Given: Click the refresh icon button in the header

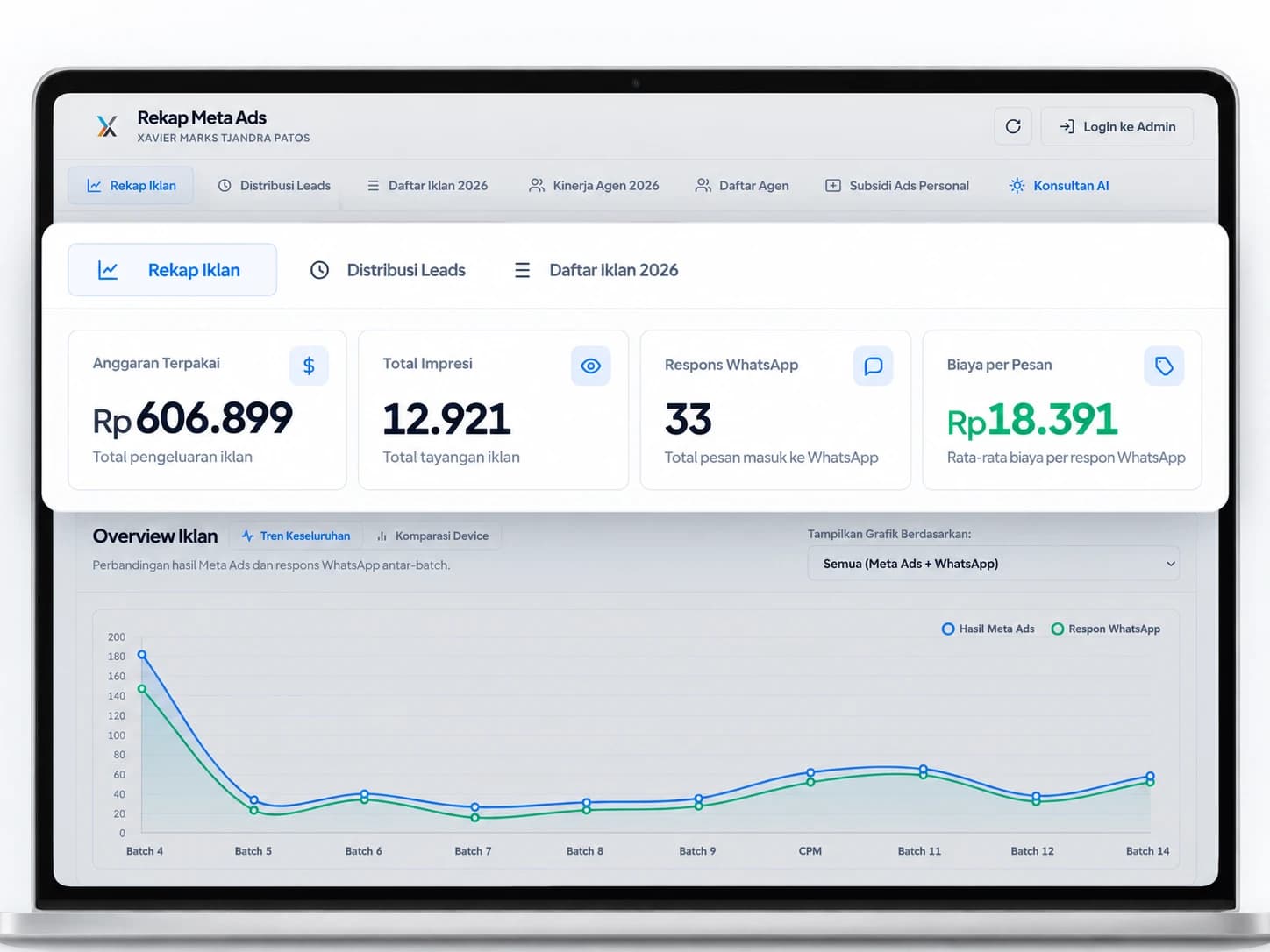Looking at the screenshot, I should [x=1013, y=126].
